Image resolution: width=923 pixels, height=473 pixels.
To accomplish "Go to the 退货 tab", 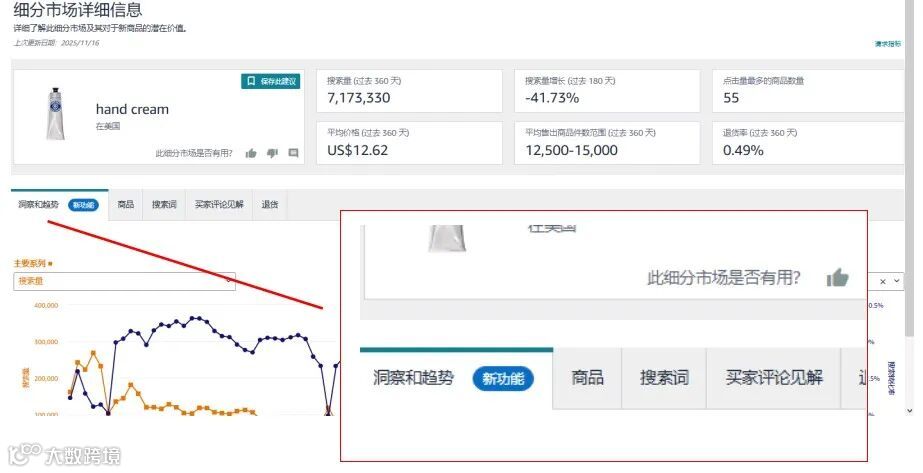I will tap(270, 205).
